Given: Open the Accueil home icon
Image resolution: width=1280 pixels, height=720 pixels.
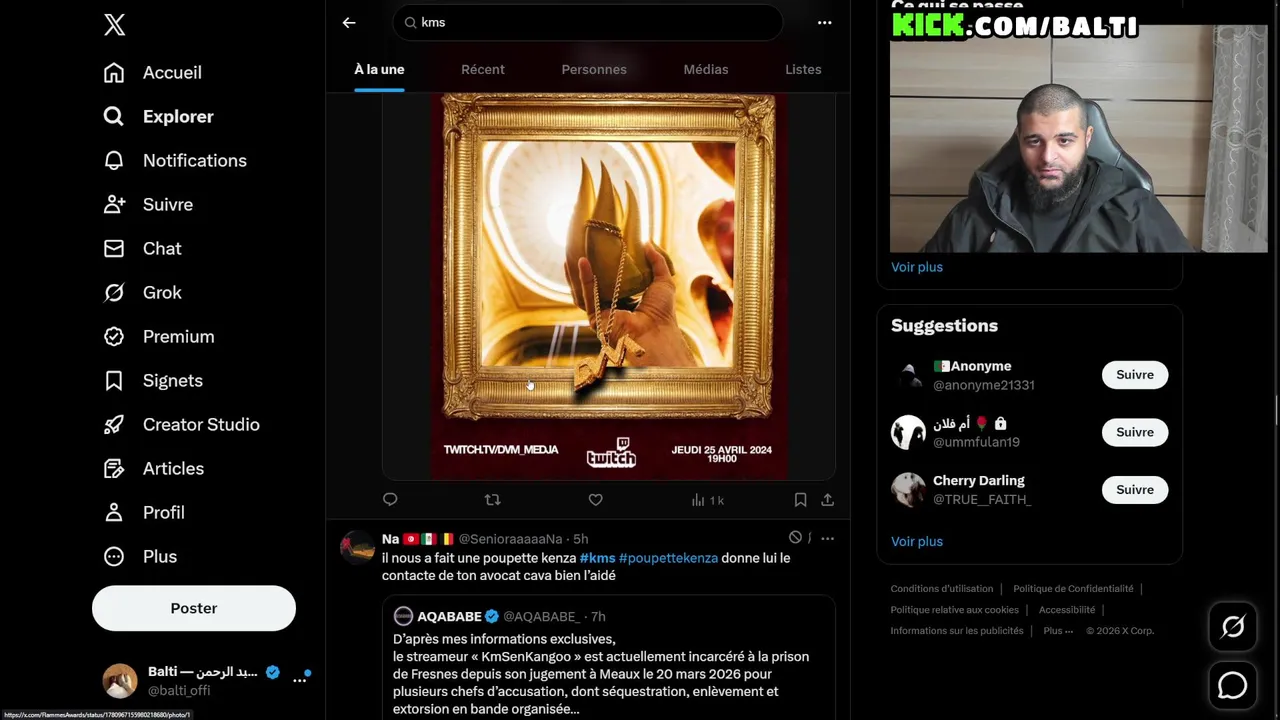Looking at the screenshot, I should coord(114,73).
